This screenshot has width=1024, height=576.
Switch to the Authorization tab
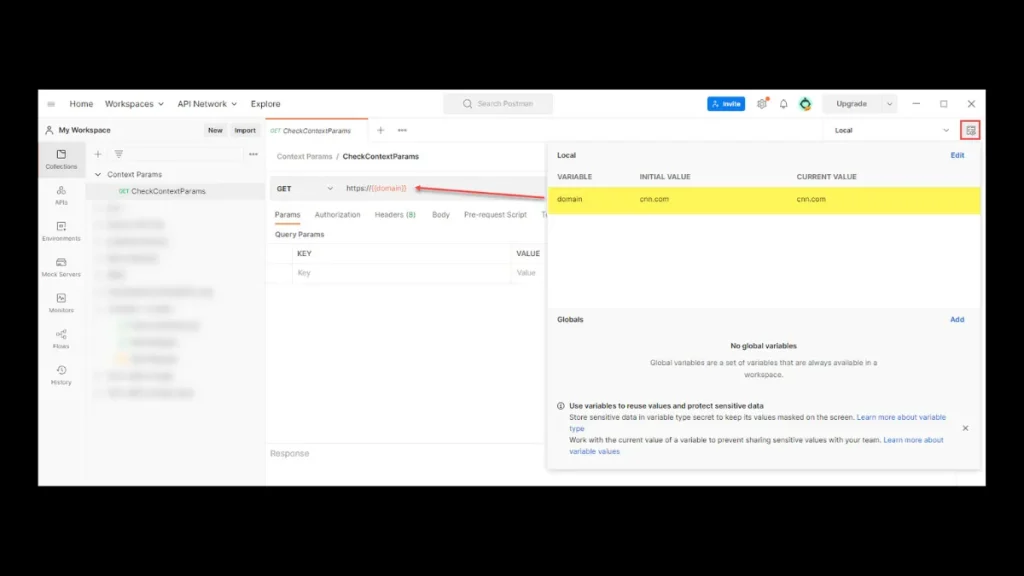point(337,214)
